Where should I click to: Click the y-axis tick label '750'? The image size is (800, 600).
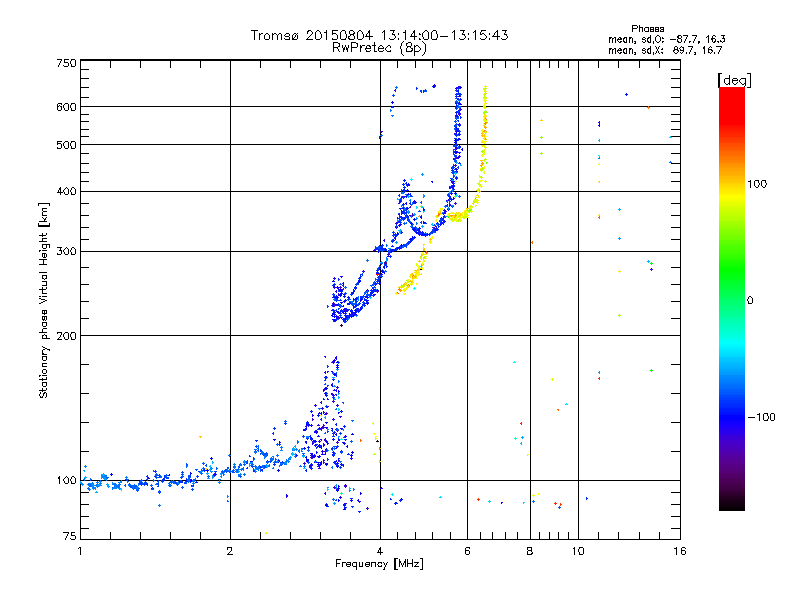pyautogui.click(x=67, y=63)
